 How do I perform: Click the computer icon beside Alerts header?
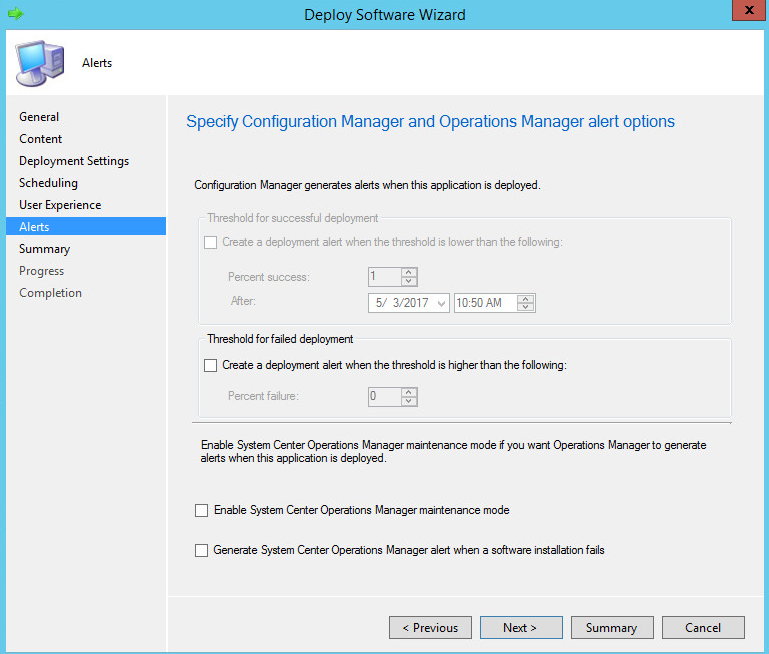click(40, 63)
